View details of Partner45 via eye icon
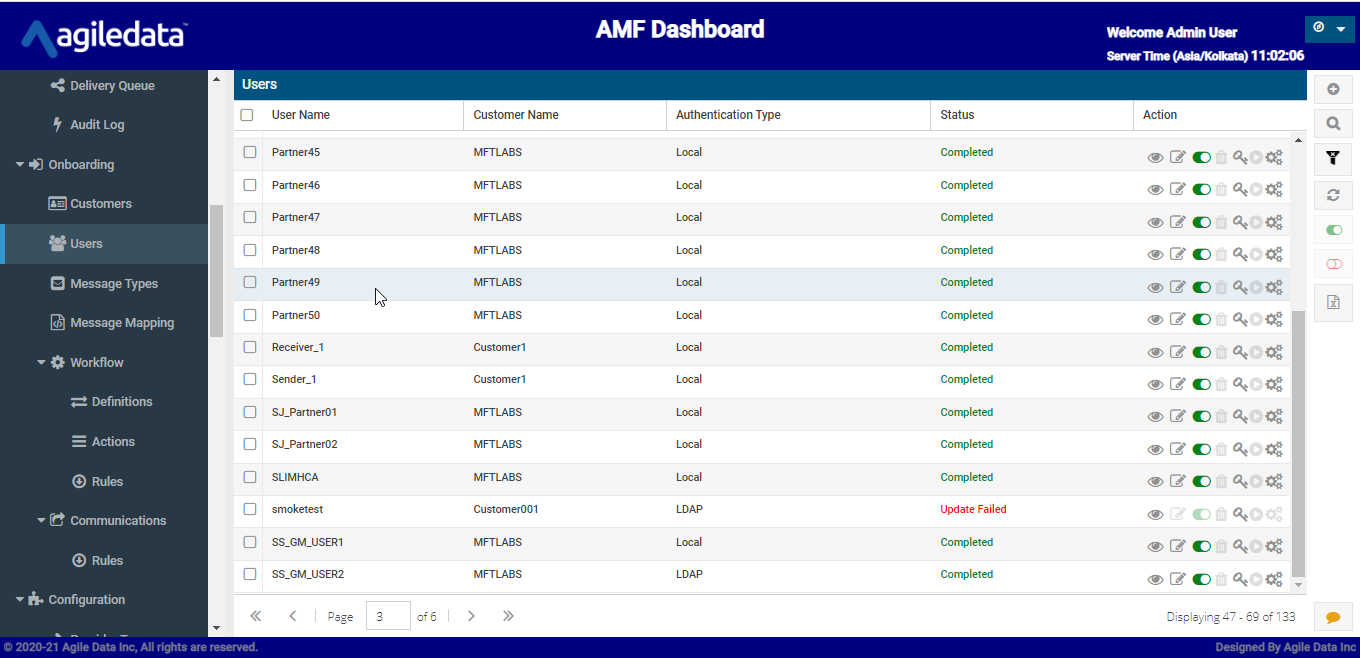 tap(1155, 158)
